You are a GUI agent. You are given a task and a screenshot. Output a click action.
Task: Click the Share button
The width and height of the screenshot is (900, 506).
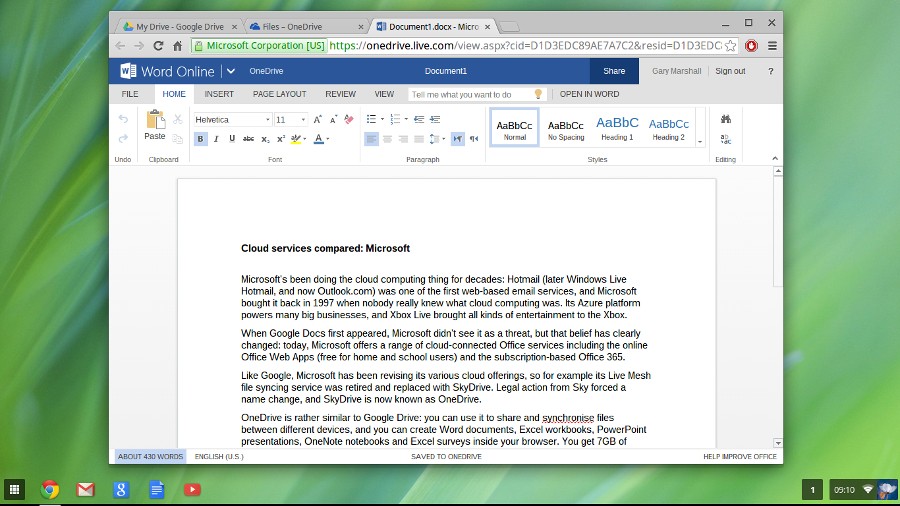[x=614, y=71]
